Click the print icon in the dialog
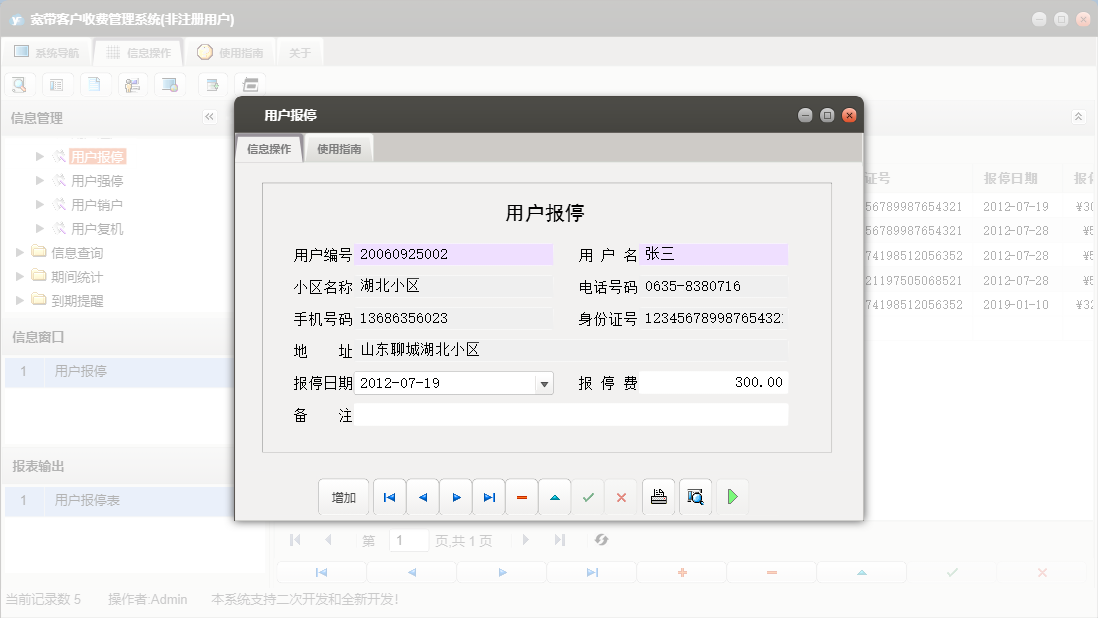Screen dimensions: 1098x618 658,497
